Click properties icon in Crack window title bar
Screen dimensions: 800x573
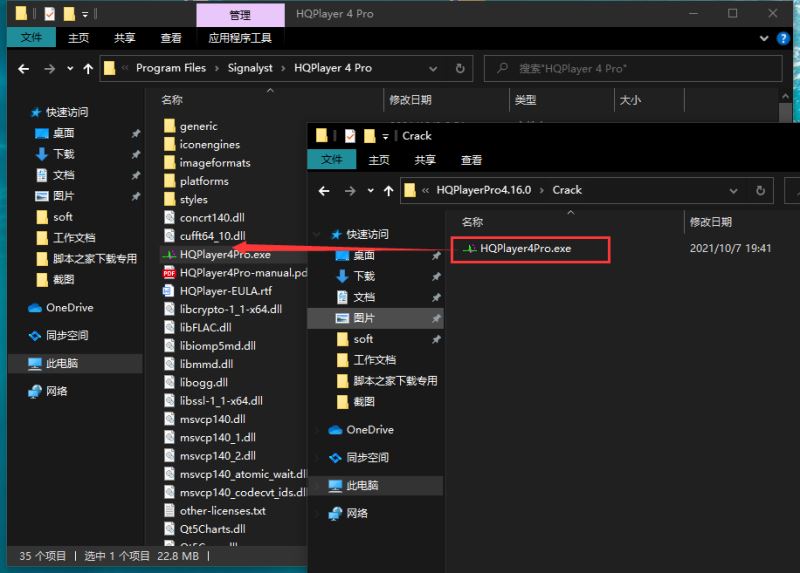[x=350, y=136]
